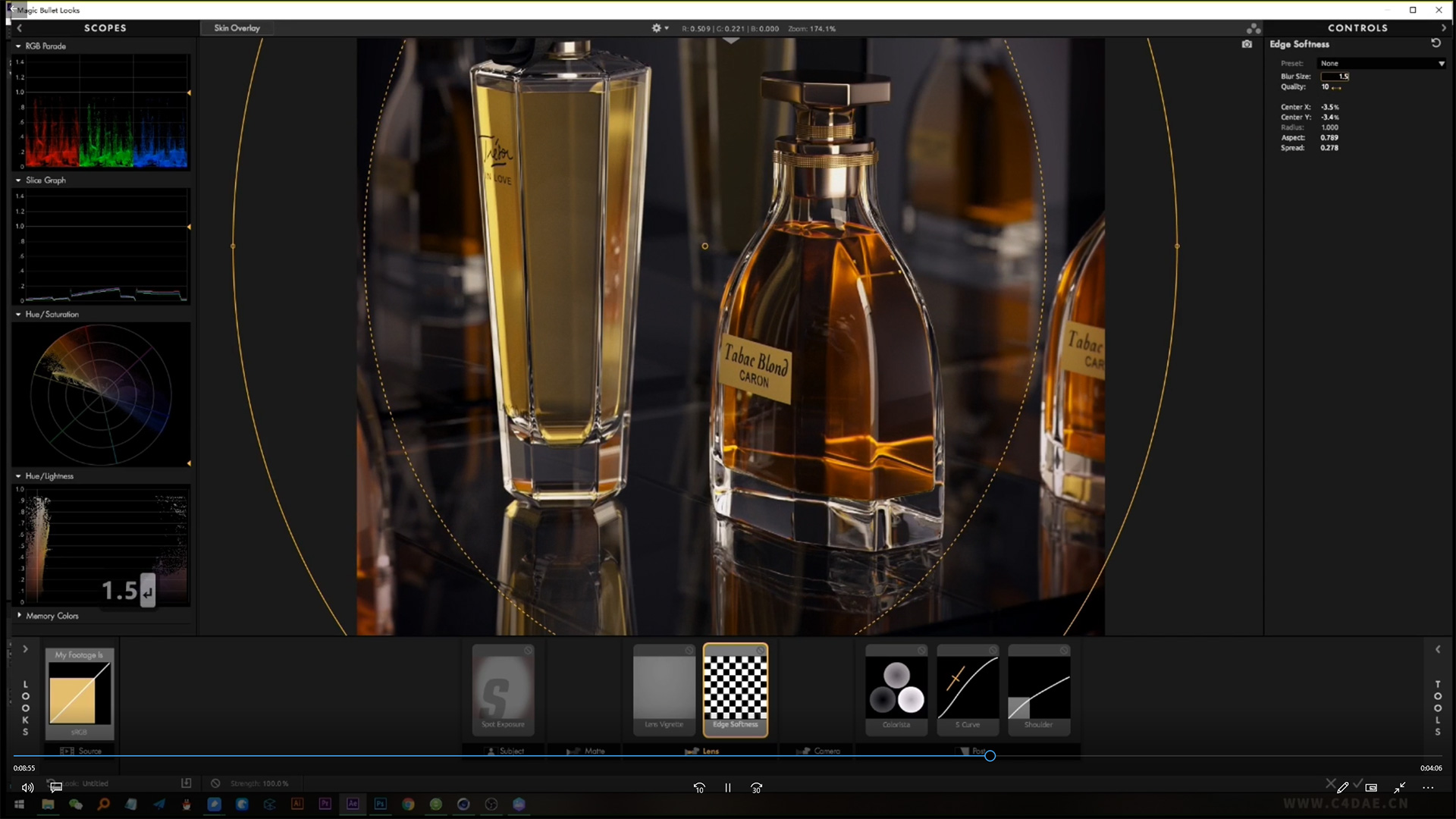Disable the Spot Exposure tool toggle
1456x819 pixels.
point(528,651)
